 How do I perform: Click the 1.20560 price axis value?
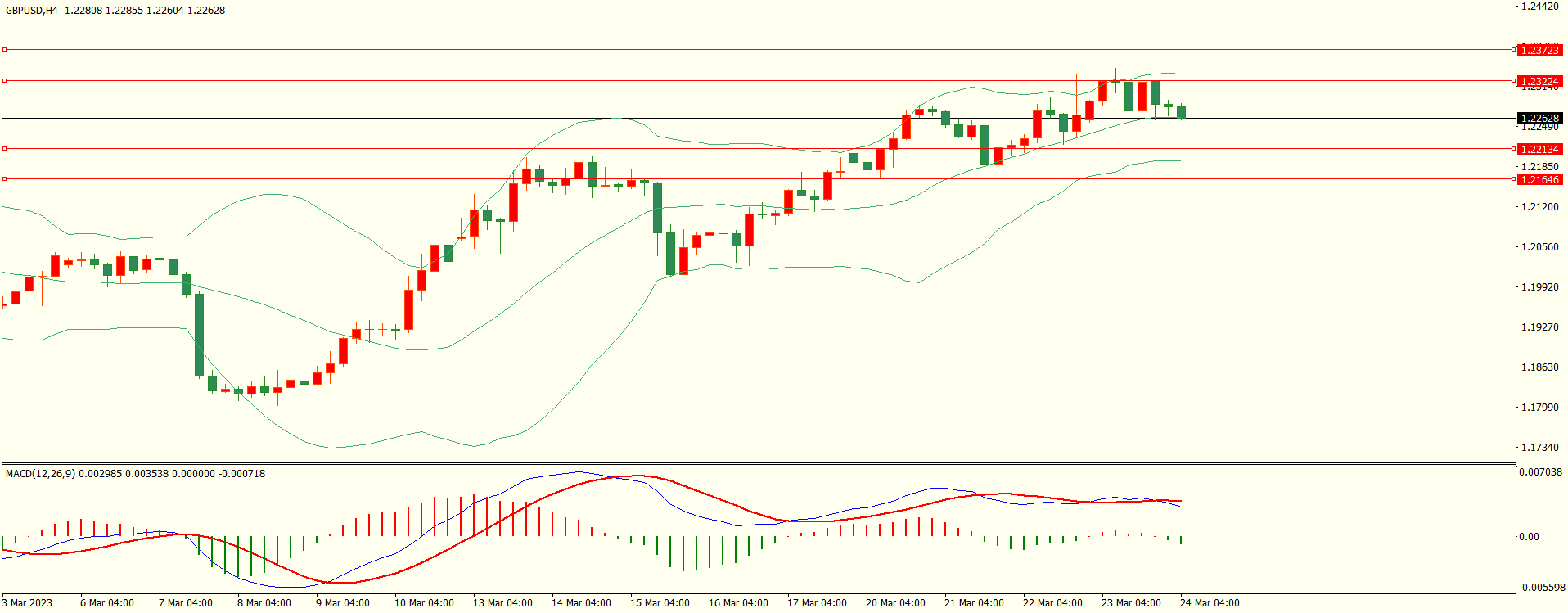click(1539, 247)
